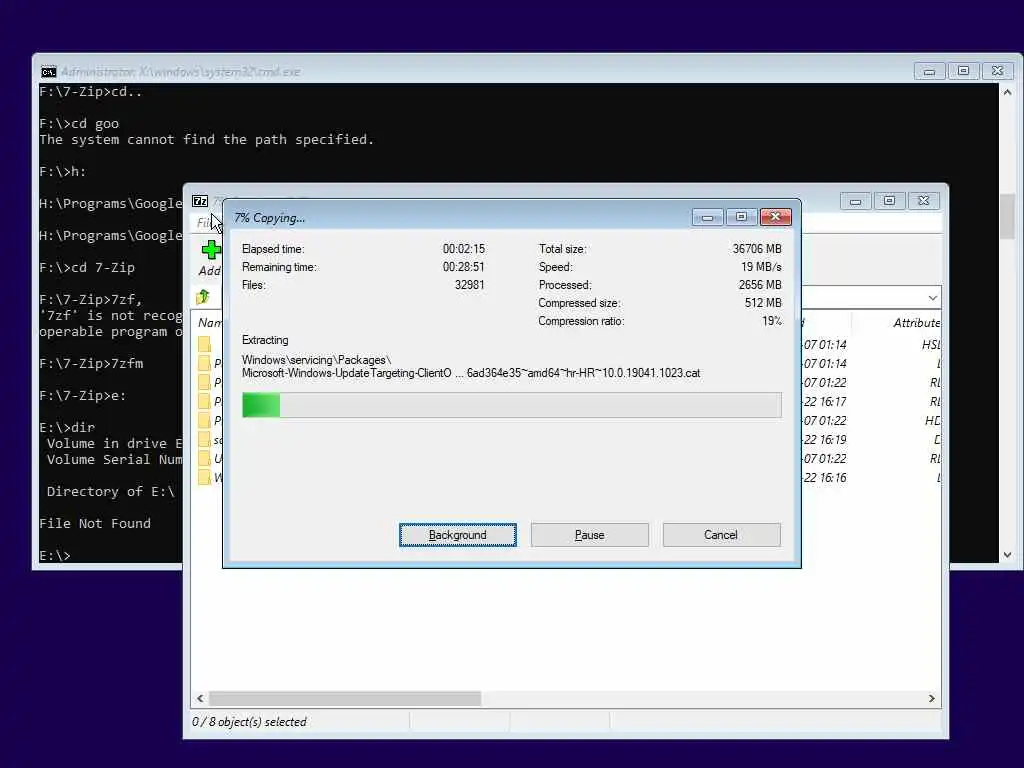This screenshot has width=1024, height=768.
Task: Click the "19 MB/s" speed value
Action: [761, 266]
